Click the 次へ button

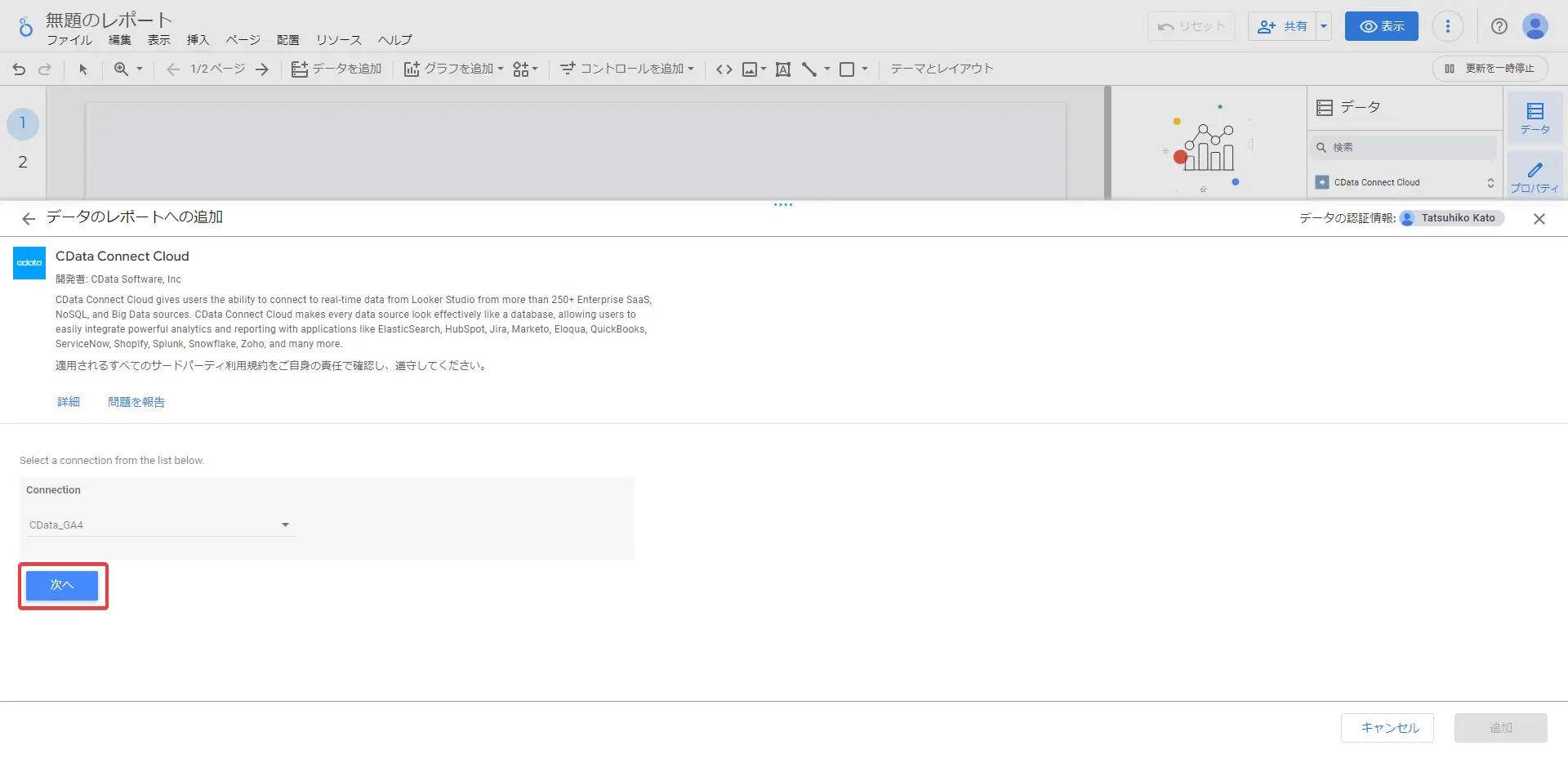point(62,585)
